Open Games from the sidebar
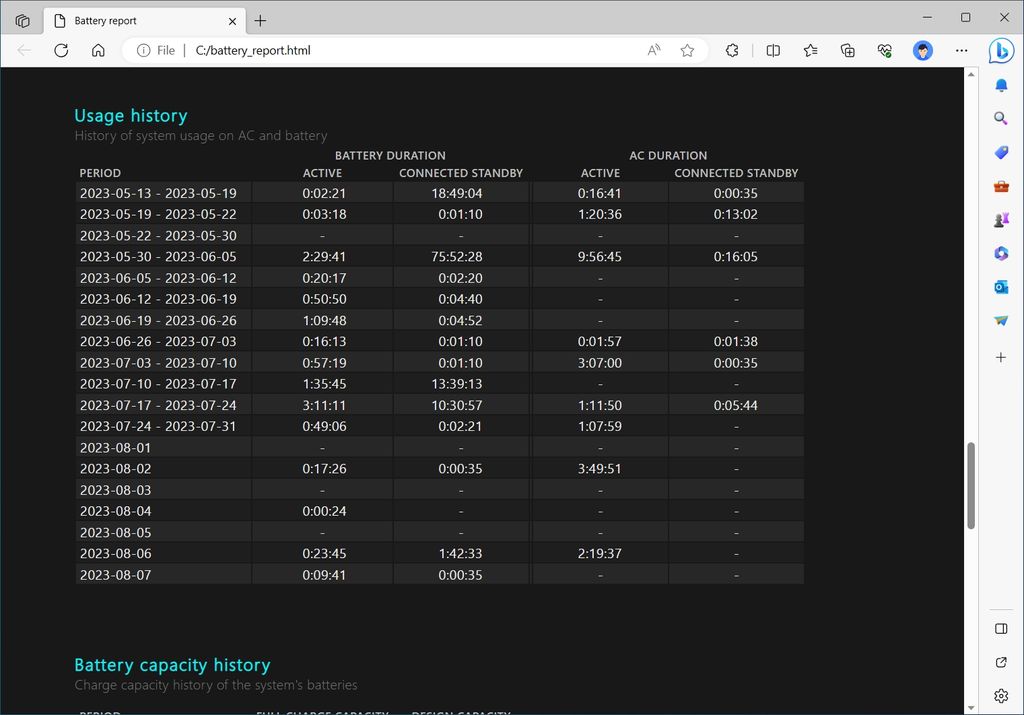Viewport: 1024px width, 715px height. 1001,219
